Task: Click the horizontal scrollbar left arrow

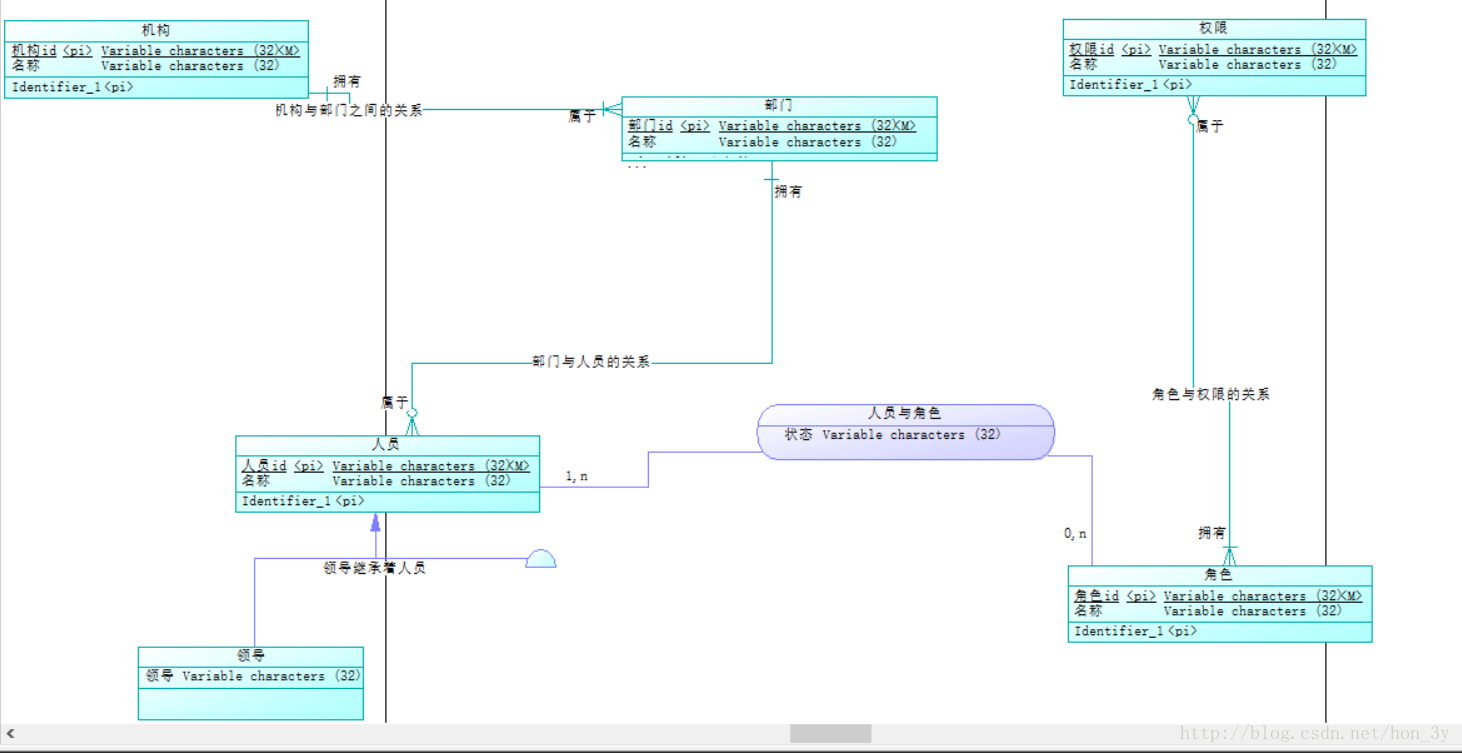Action: click(11, 734)
